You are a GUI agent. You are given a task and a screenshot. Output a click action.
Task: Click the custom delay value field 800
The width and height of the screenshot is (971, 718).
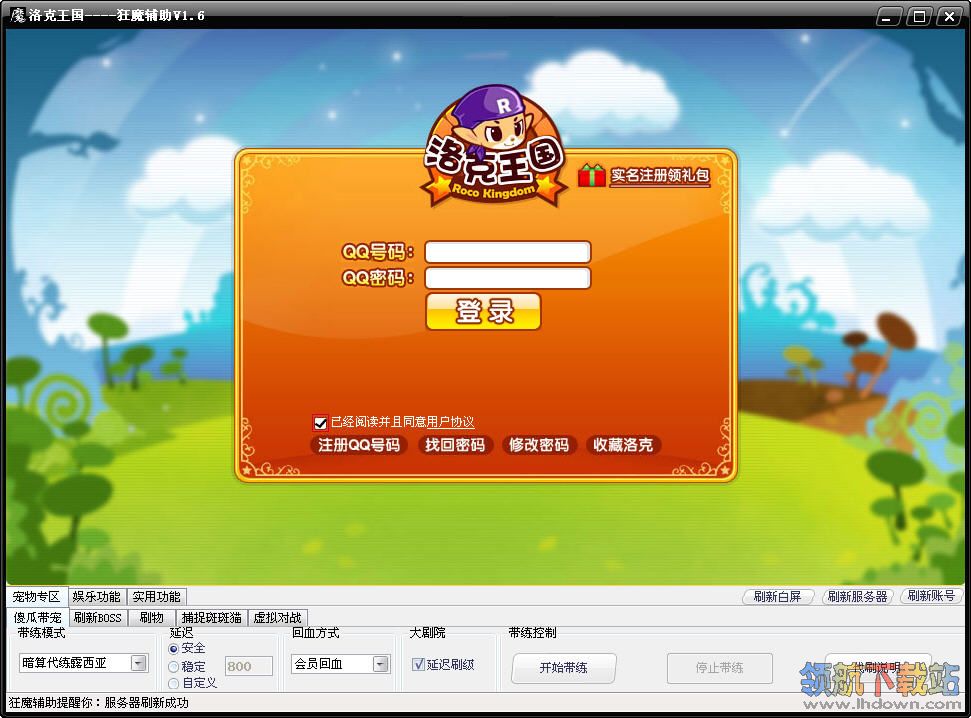coord(248,667)
